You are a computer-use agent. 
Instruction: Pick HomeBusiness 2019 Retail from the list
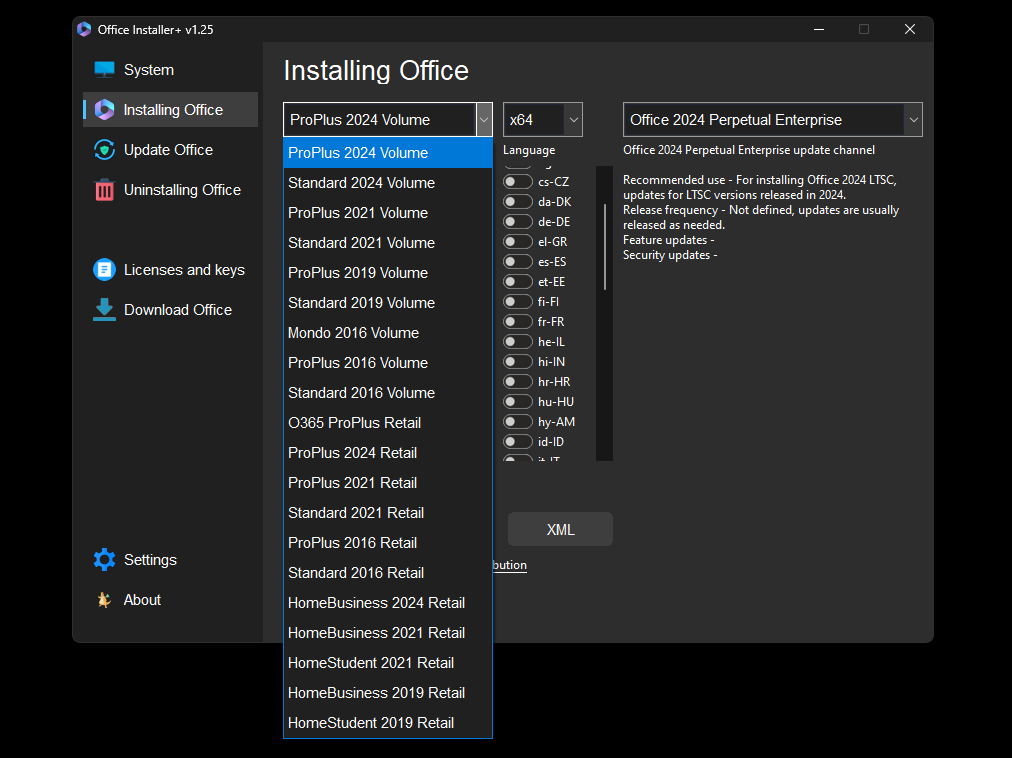(388, 693)
